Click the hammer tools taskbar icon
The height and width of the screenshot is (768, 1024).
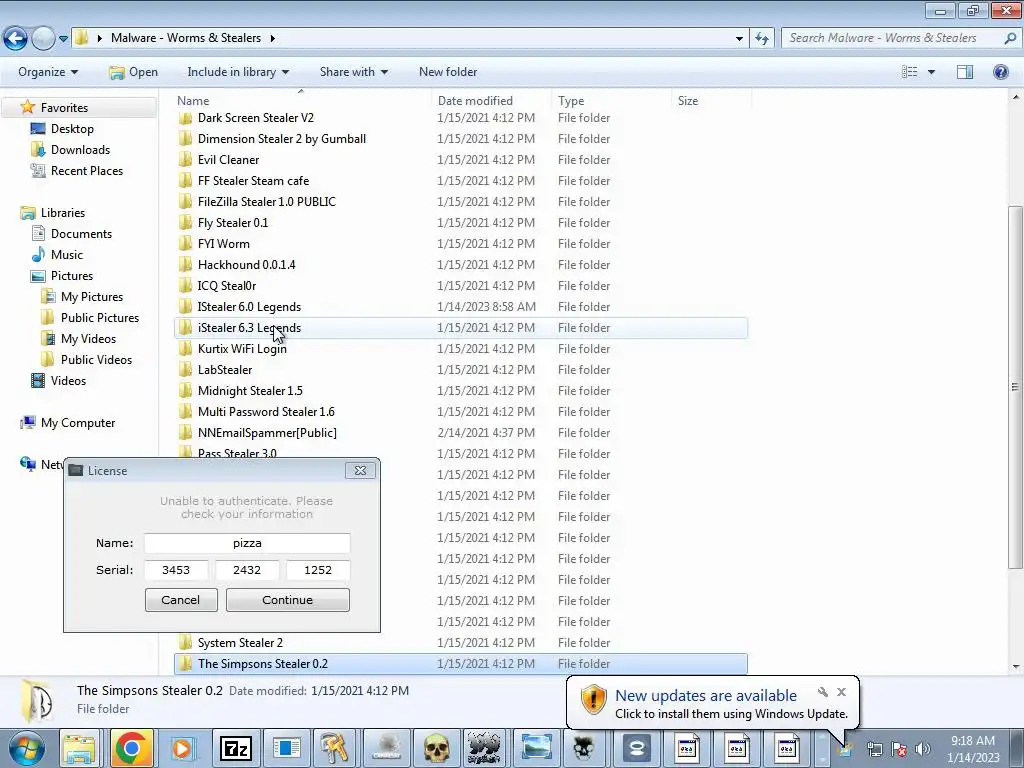(334, 748)
